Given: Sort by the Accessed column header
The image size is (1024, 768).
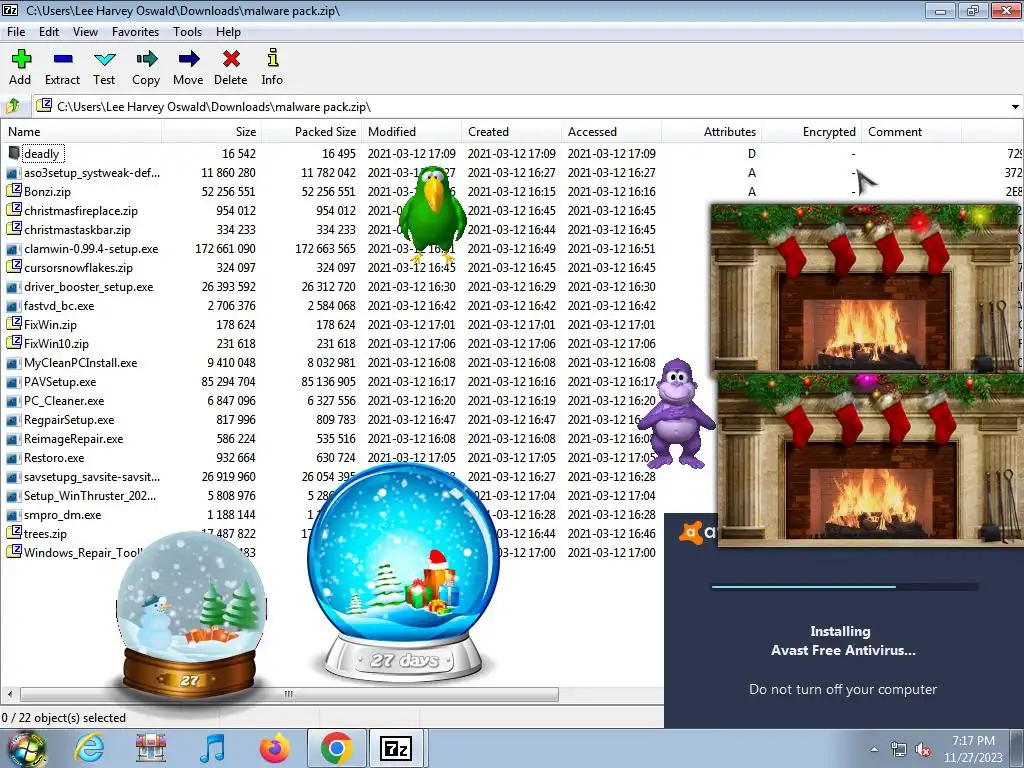Looking at the screenshot, I should (x=611, y=131).
